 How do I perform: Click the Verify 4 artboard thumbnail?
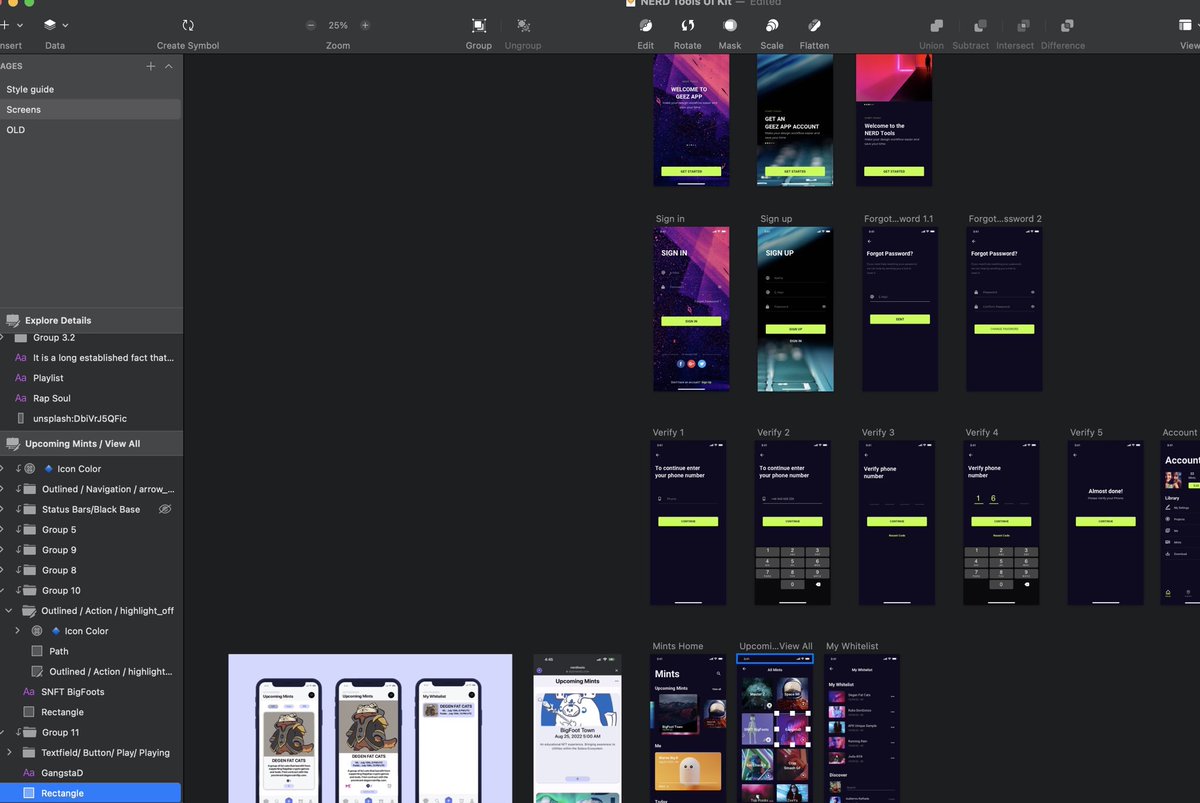point(1001,522)
